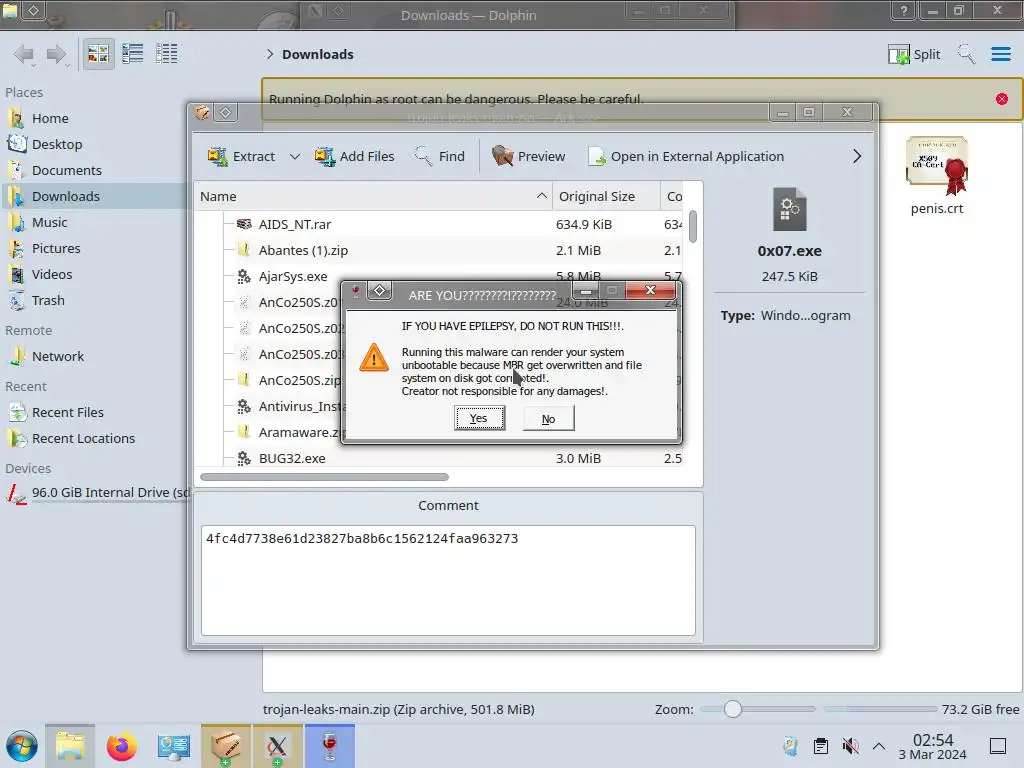The width and height of the screenshot is (1024, 768).
Task: Sort archive list by Original Size
Action: 606,197
